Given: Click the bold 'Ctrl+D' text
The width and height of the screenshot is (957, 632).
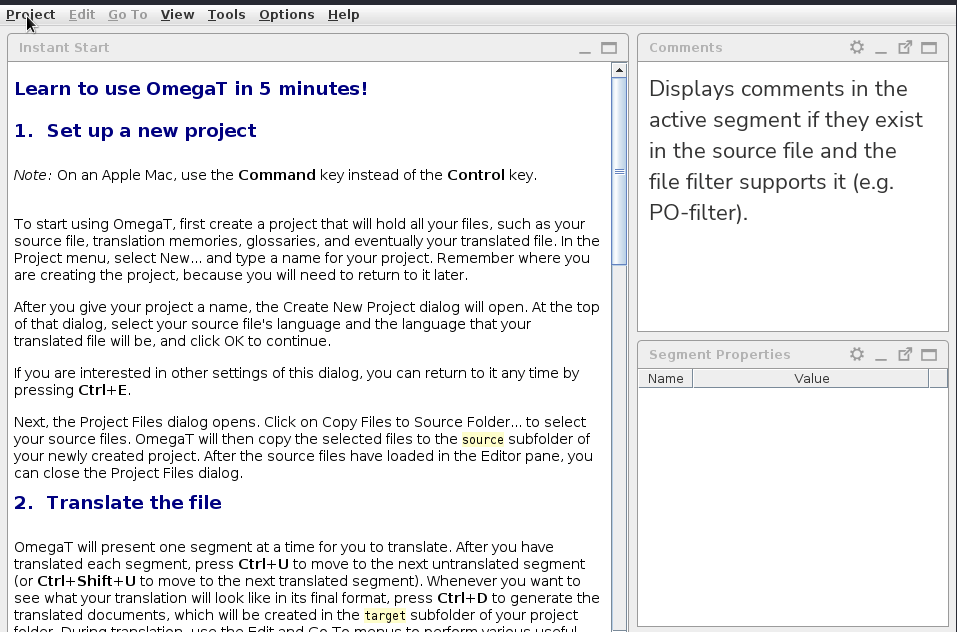Looking at the screenshot, I should coord(462,598).
